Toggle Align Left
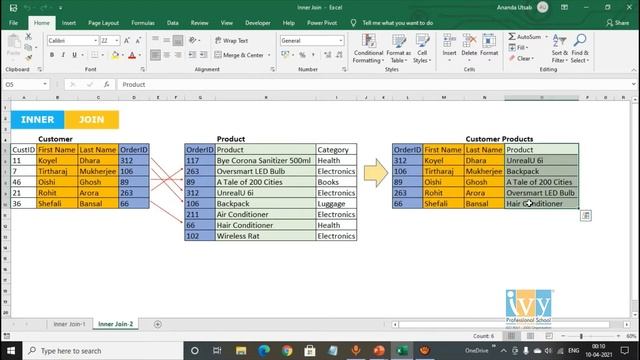Screen dimensions: 640x360 pyautogui.click(x=155, y=55)
